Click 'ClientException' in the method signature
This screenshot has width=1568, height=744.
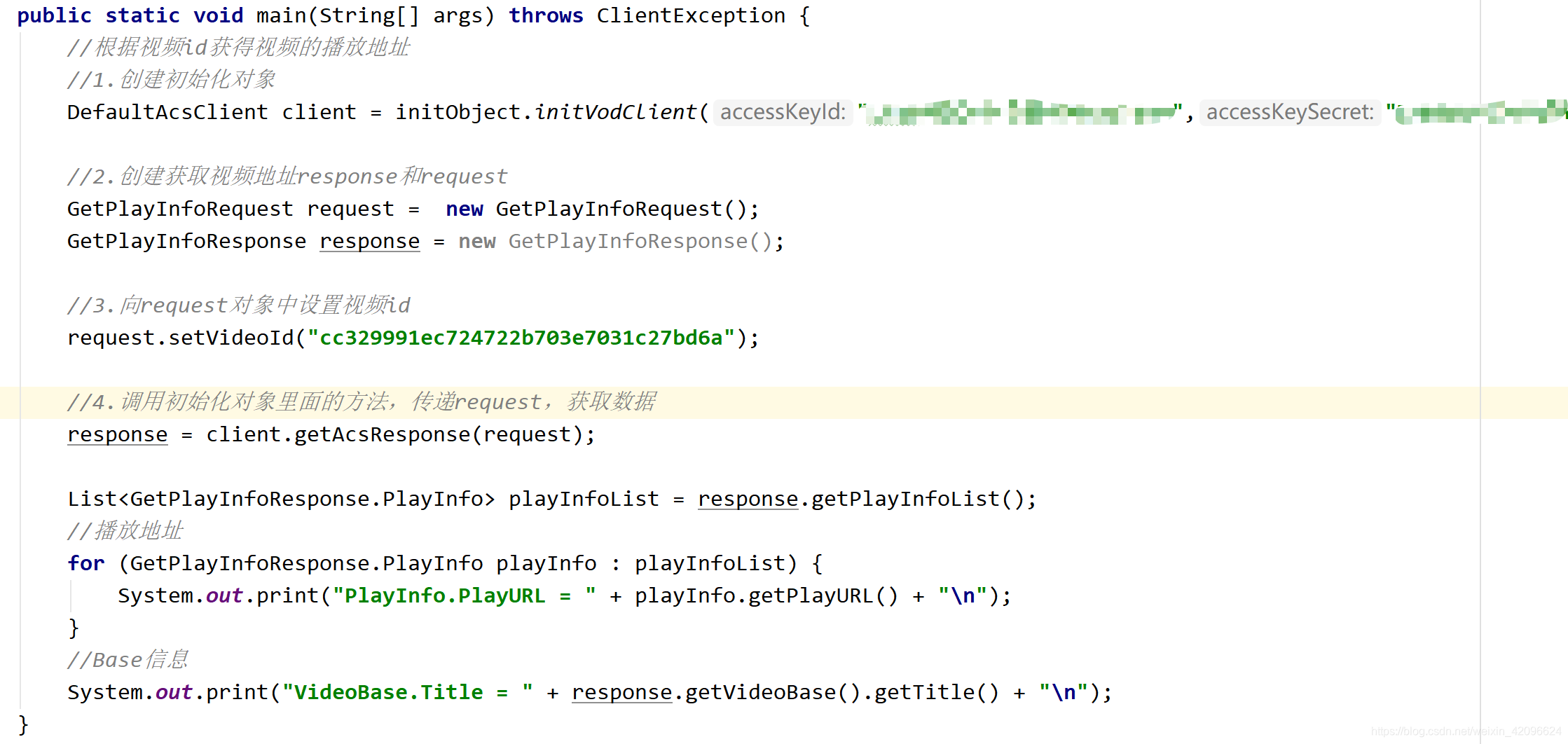[x=691, y=15]
